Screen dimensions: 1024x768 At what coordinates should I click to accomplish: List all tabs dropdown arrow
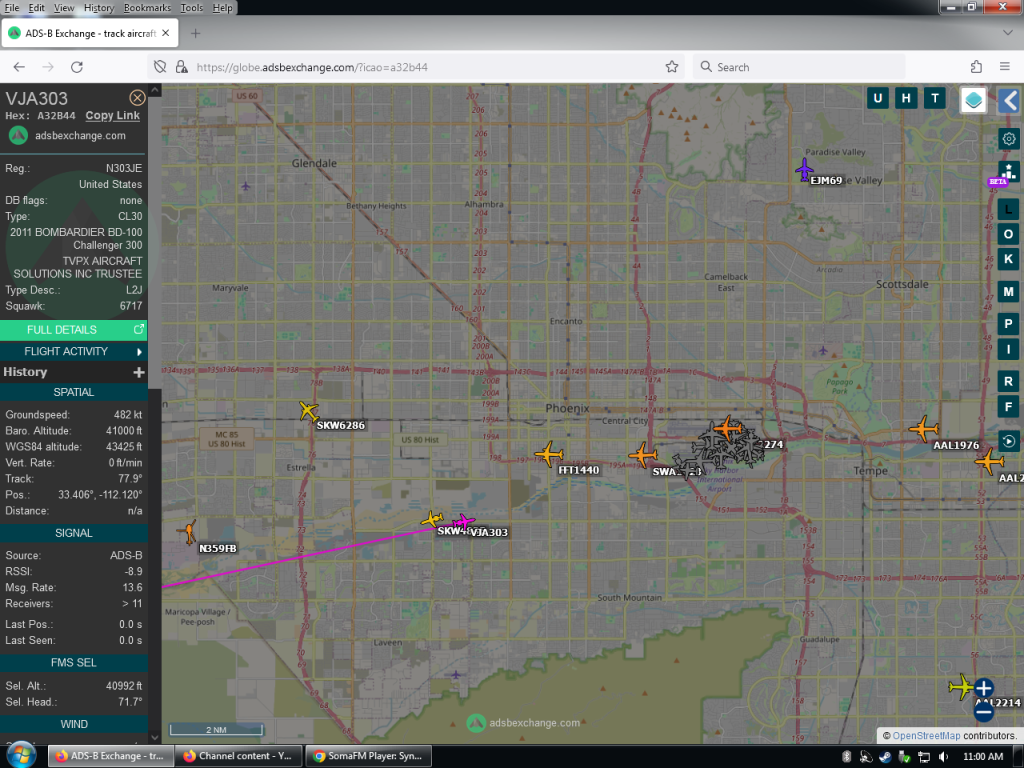(x=1008, y=33)
